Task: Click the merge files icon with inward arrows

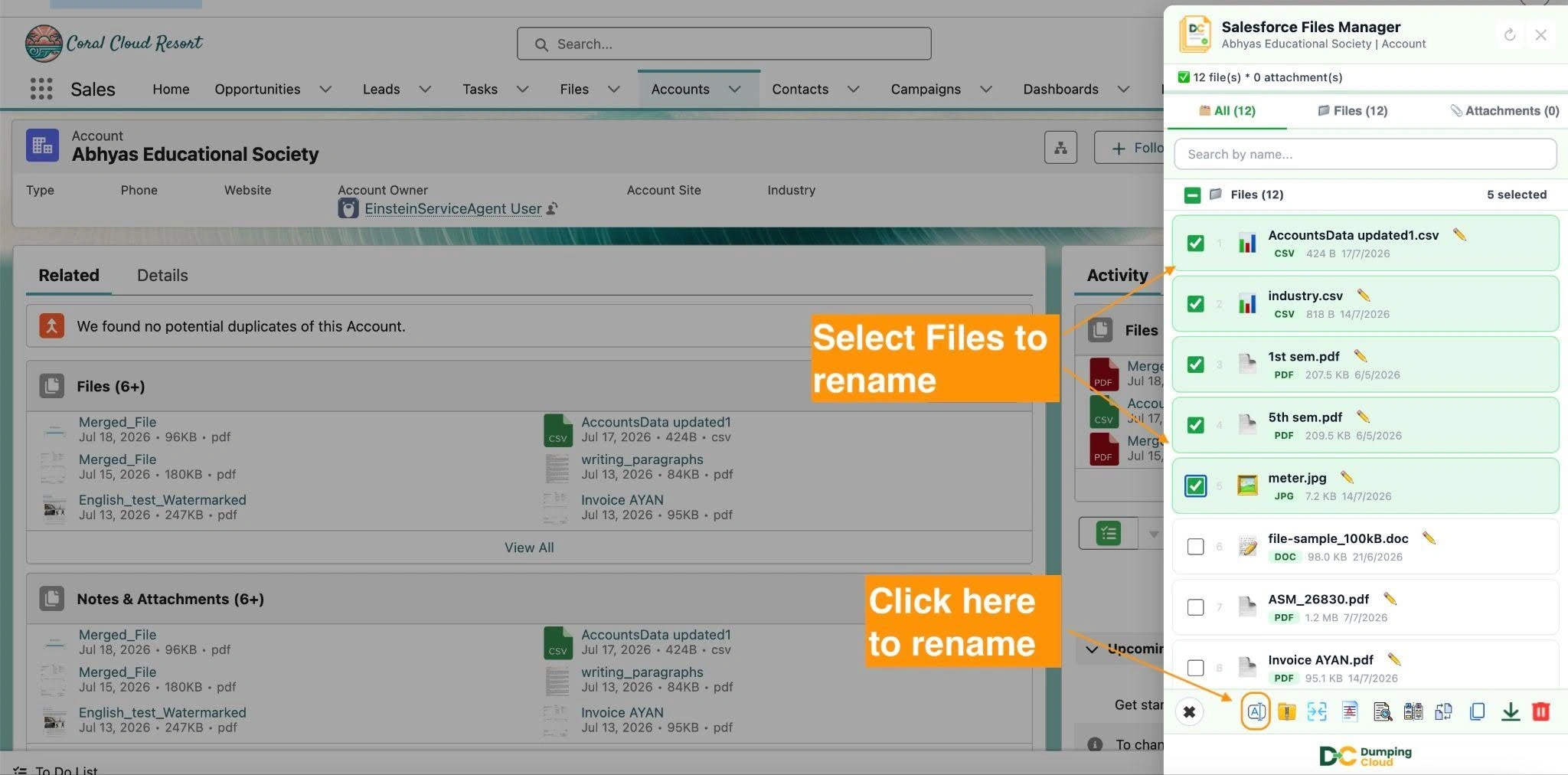Action: click(x=1317, y=711)
